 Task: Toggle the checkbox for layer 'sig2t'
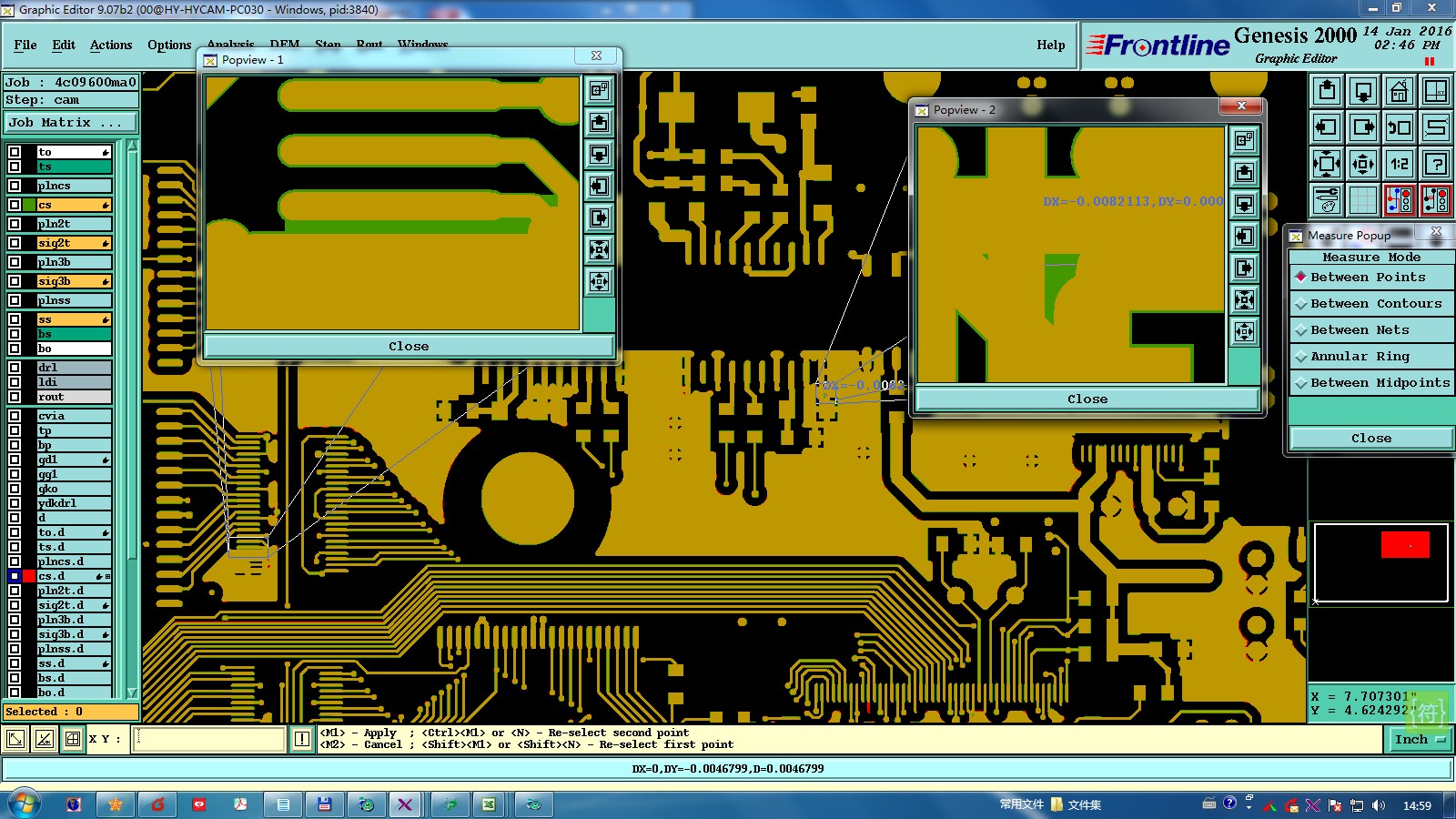click(15, 243)
